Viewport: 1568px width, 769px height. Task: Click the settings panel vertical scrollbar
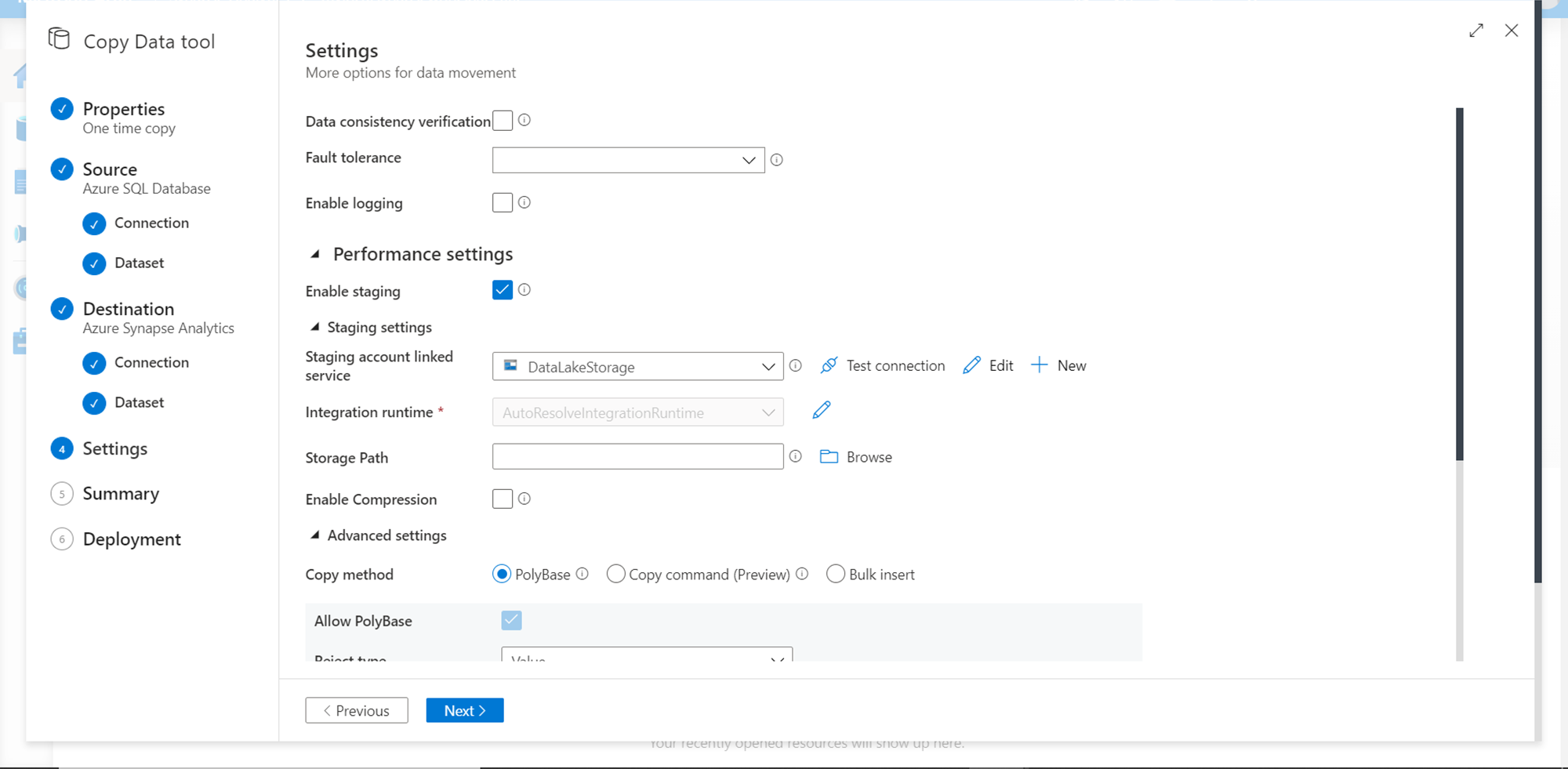click(x=1460, y=282)
